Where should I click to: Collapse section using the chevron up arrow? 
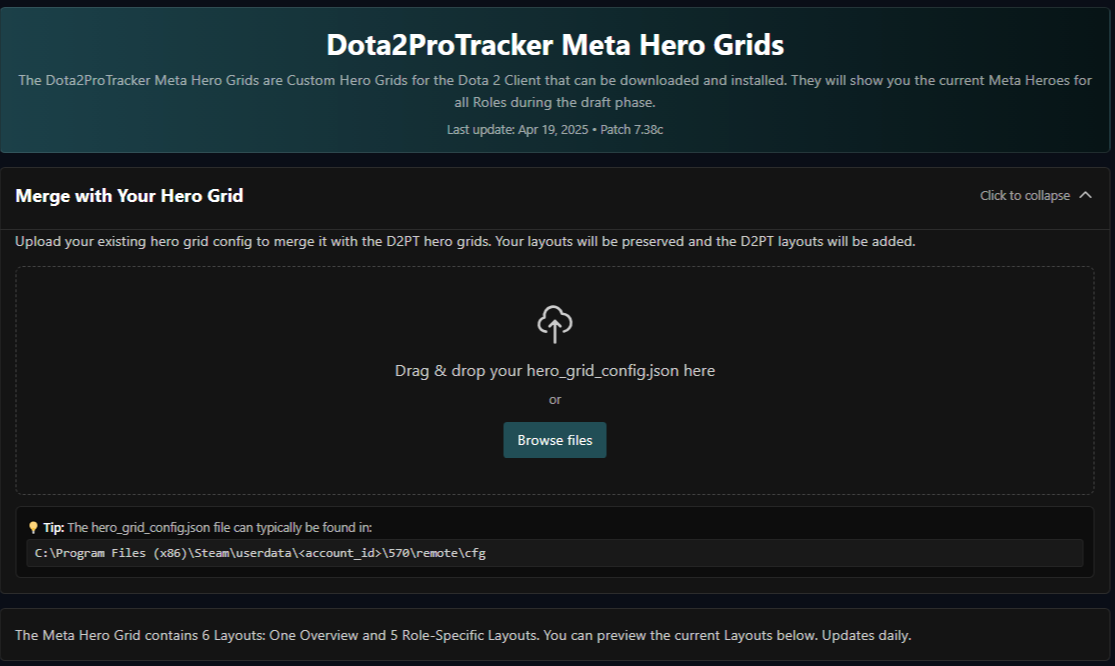1086,196
